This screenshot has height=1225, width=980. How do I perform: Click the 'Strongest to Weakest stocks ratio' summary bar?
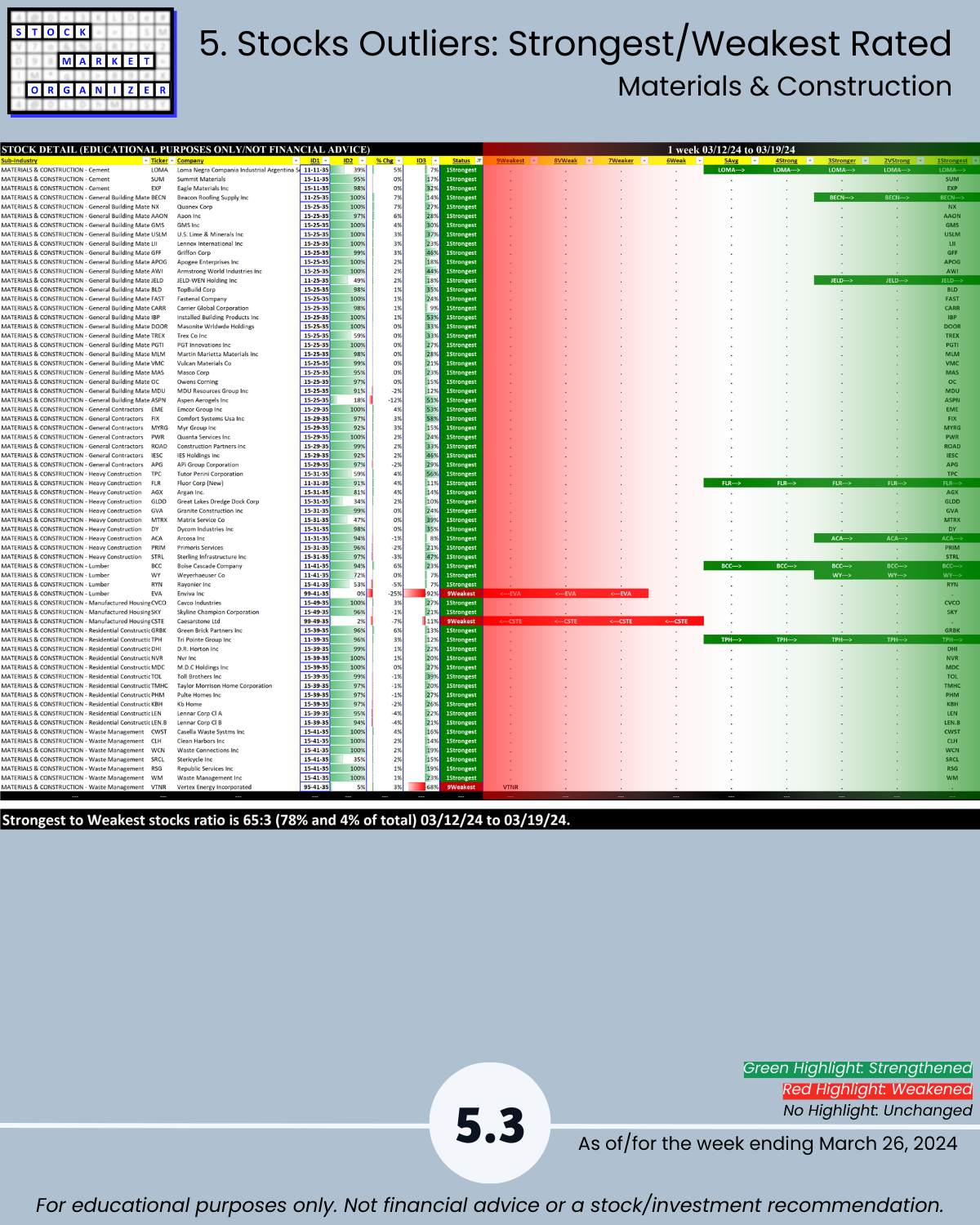click(490, 820)
